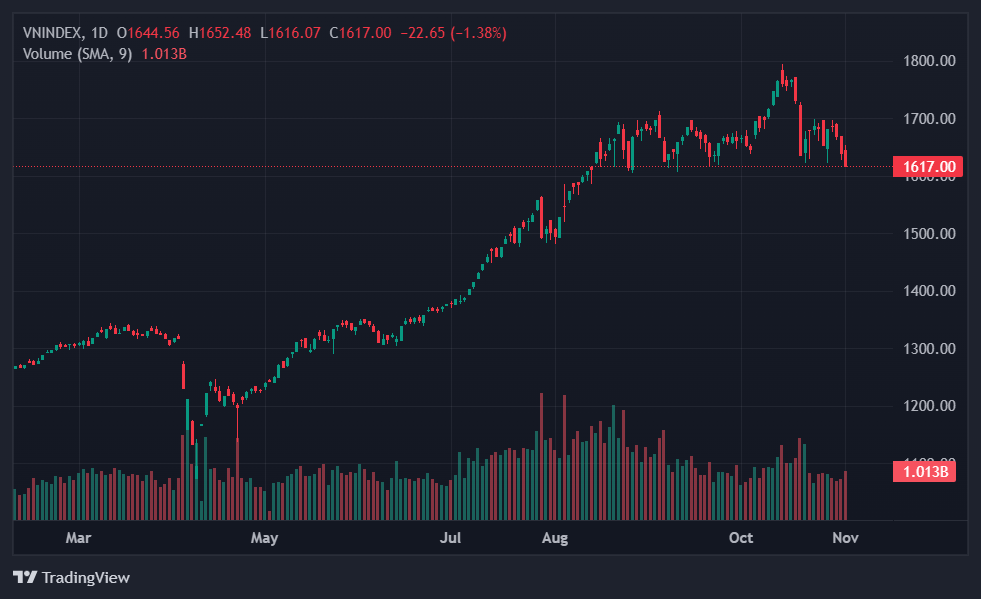Click the Jul label on time axis
The width and height of the screenshot is (981, 599).
[451, 538]
